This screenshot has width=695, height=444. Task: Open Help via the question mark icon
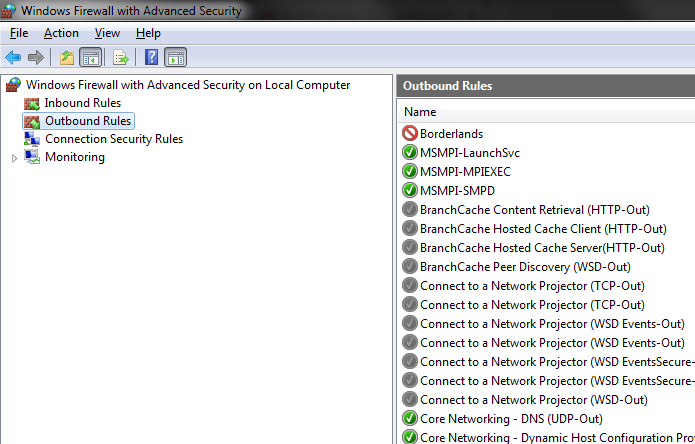[151, 58]
